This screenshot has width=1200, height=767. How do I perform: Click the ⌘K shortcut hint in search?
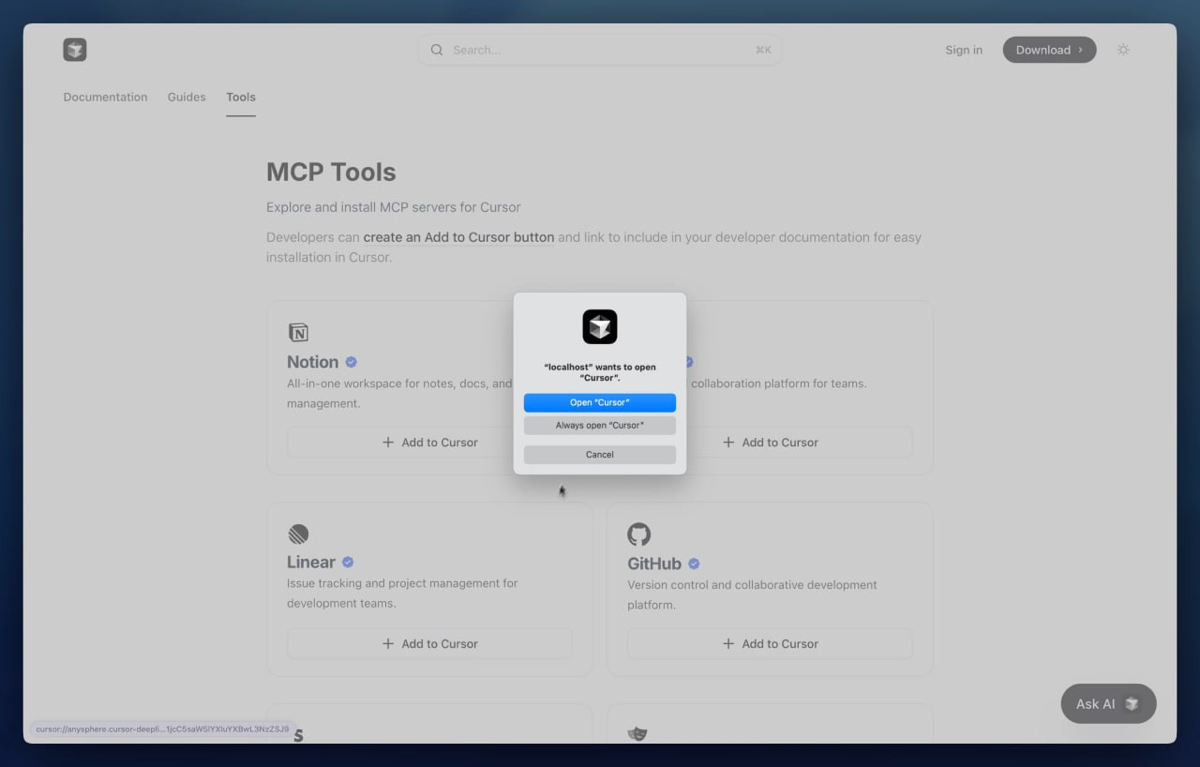point(763,50)
